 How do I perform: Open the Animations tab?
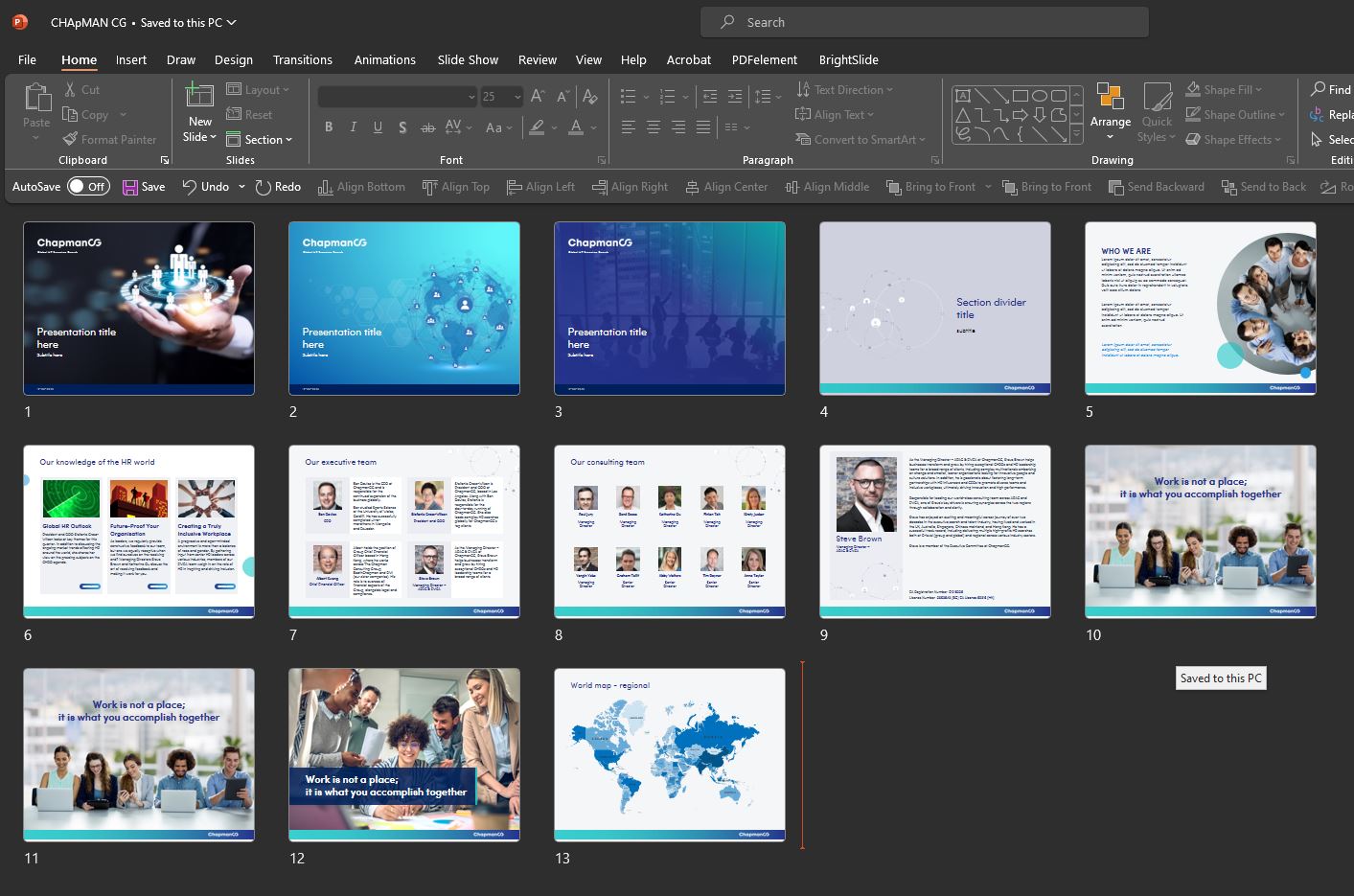[384, 59]
